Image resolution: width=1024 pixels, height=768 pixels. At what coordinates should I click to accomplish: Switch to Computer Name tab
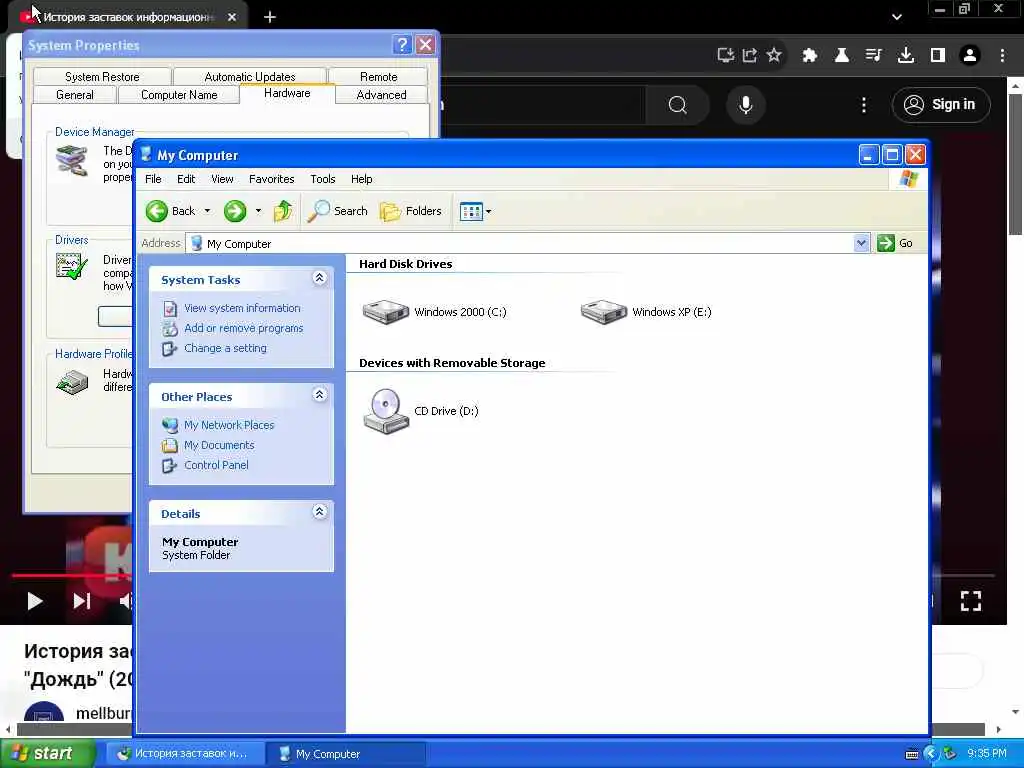pyautogui.click(x=179, y=95)
